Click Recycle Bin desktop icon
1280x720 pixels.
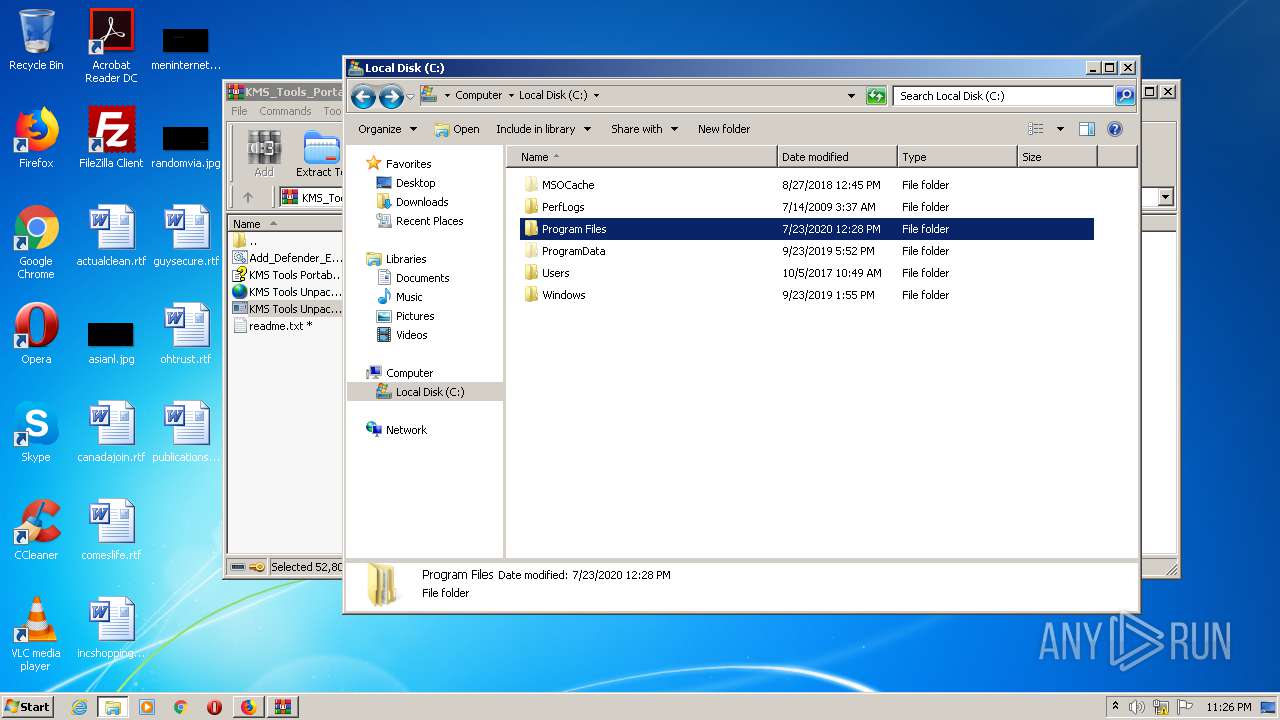point(36,41)
